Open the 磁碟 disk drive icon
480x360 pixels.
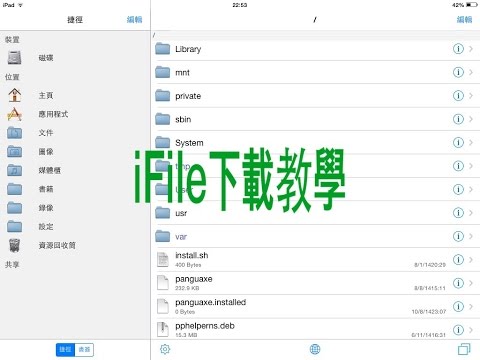[14, 58]
